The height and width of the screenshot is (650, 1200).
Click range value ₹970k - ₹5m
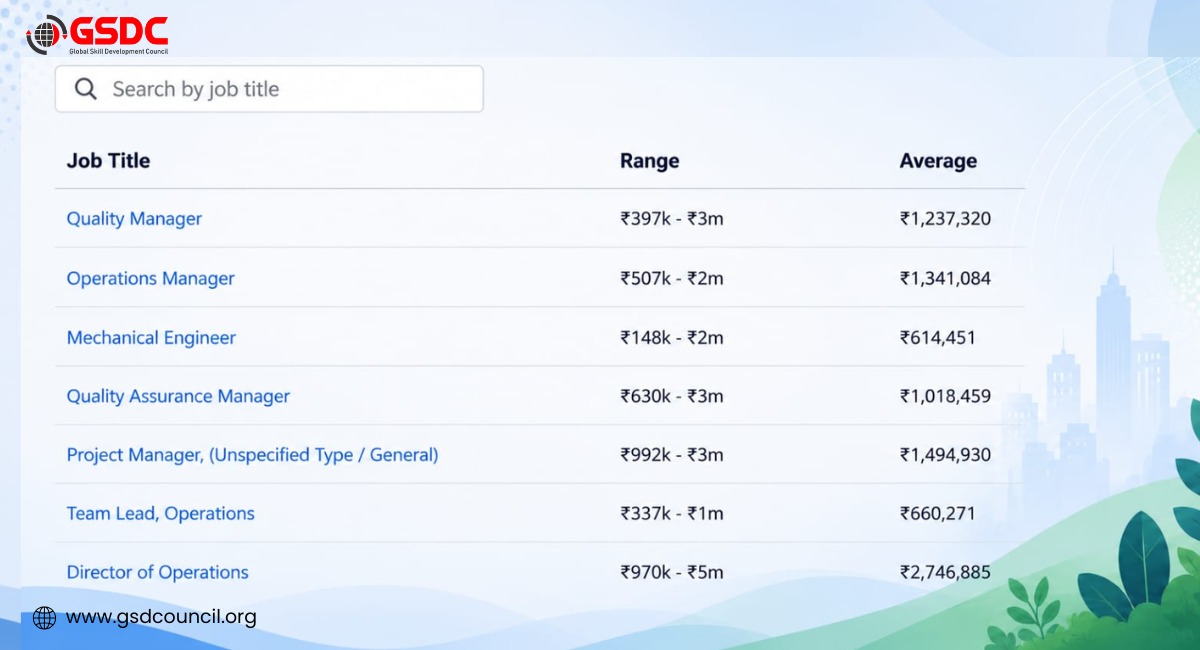[671, 572]
